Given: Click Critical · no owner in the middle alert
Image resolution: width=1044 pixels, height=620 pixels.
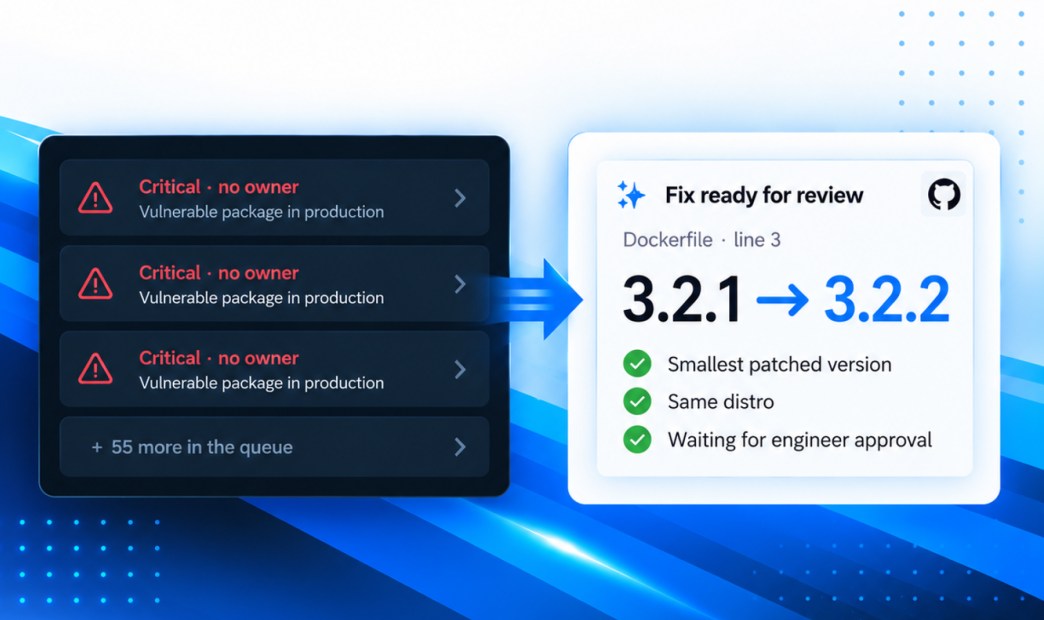Looking at the screenshot, I should point(218,273).
